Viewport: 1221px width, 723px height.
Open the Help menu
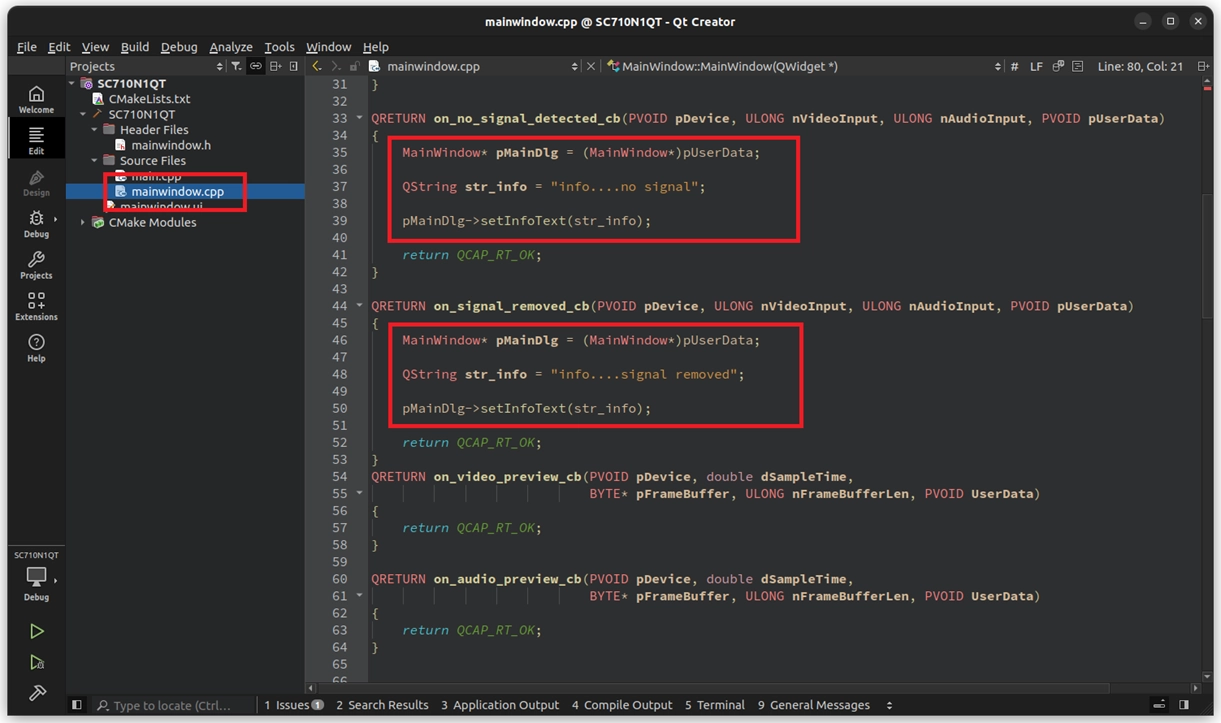pyautogui.click(x=375, y=46)
